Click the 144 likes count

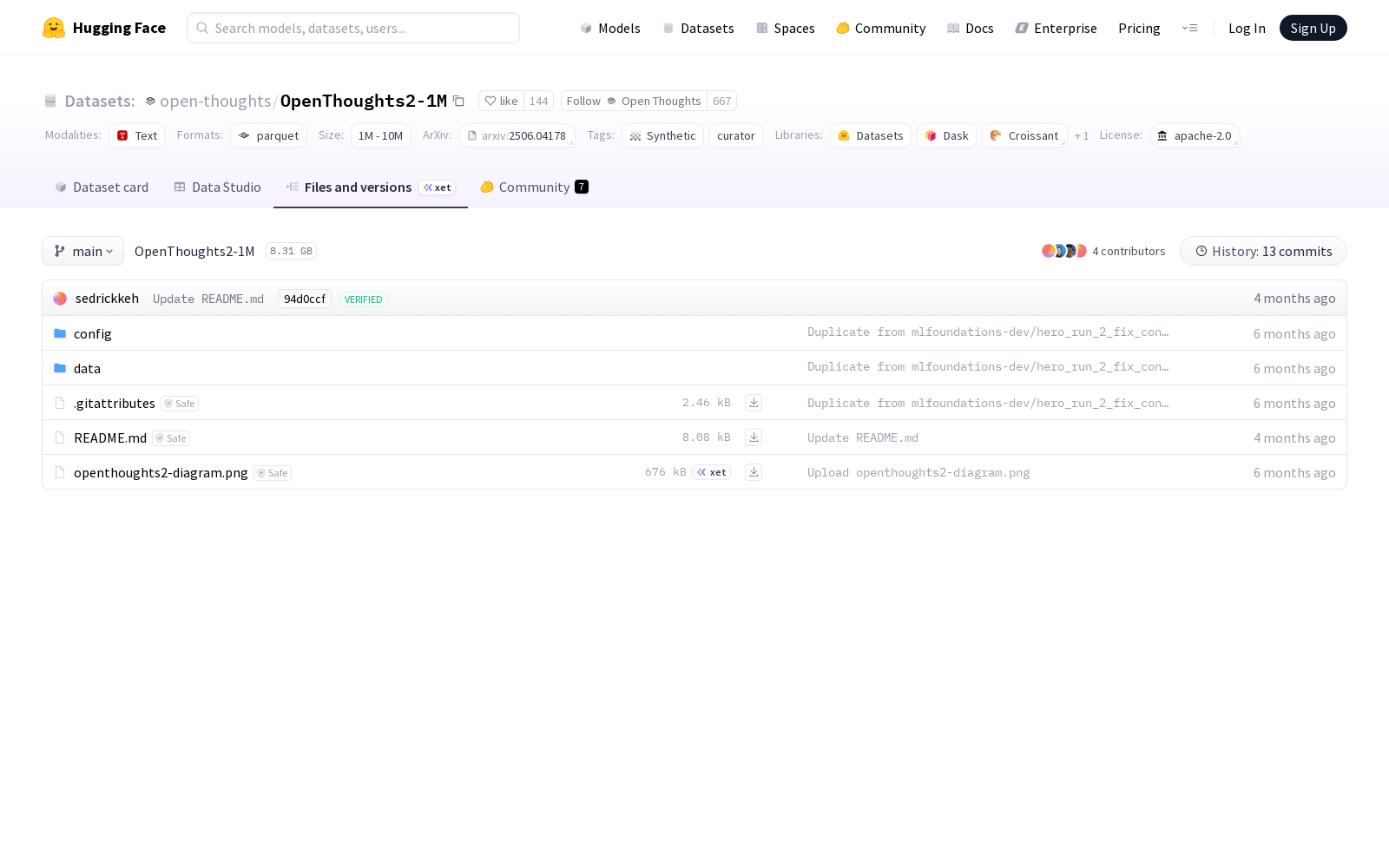[538, 101]
